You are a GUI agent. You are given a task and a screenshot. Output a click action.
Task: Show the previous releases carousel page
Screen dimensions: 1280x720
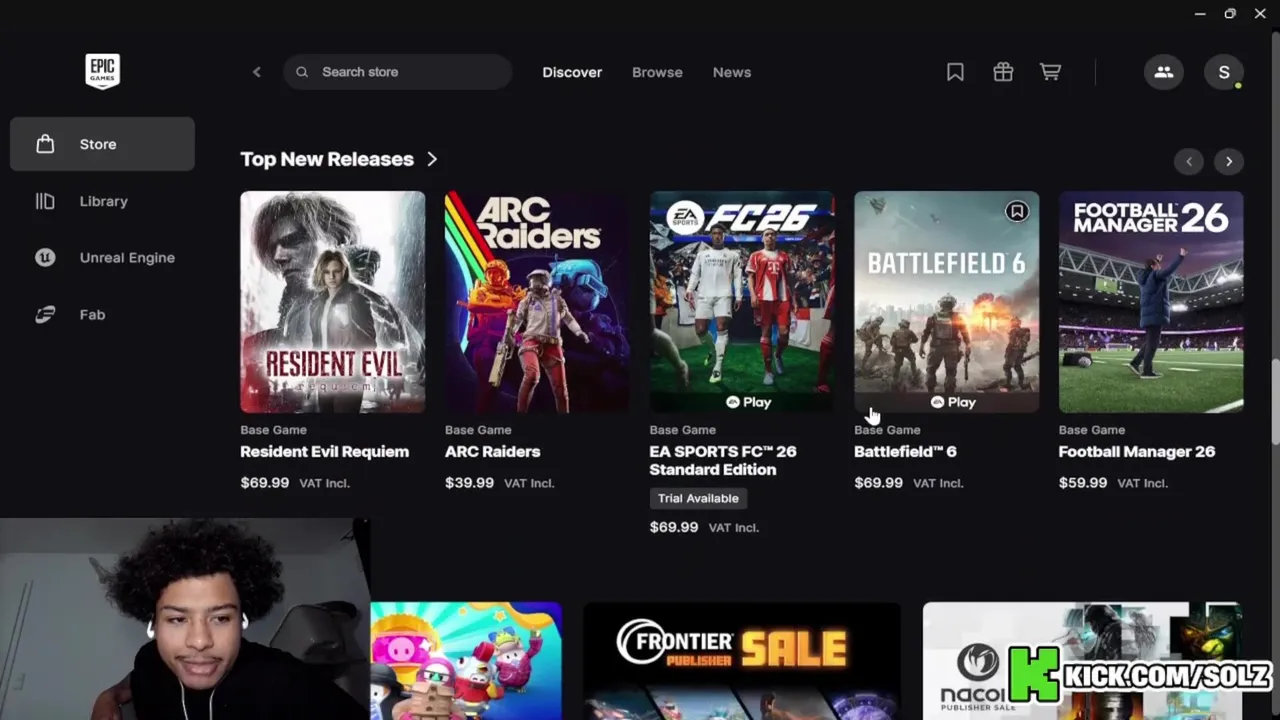tap(1189, 161)
